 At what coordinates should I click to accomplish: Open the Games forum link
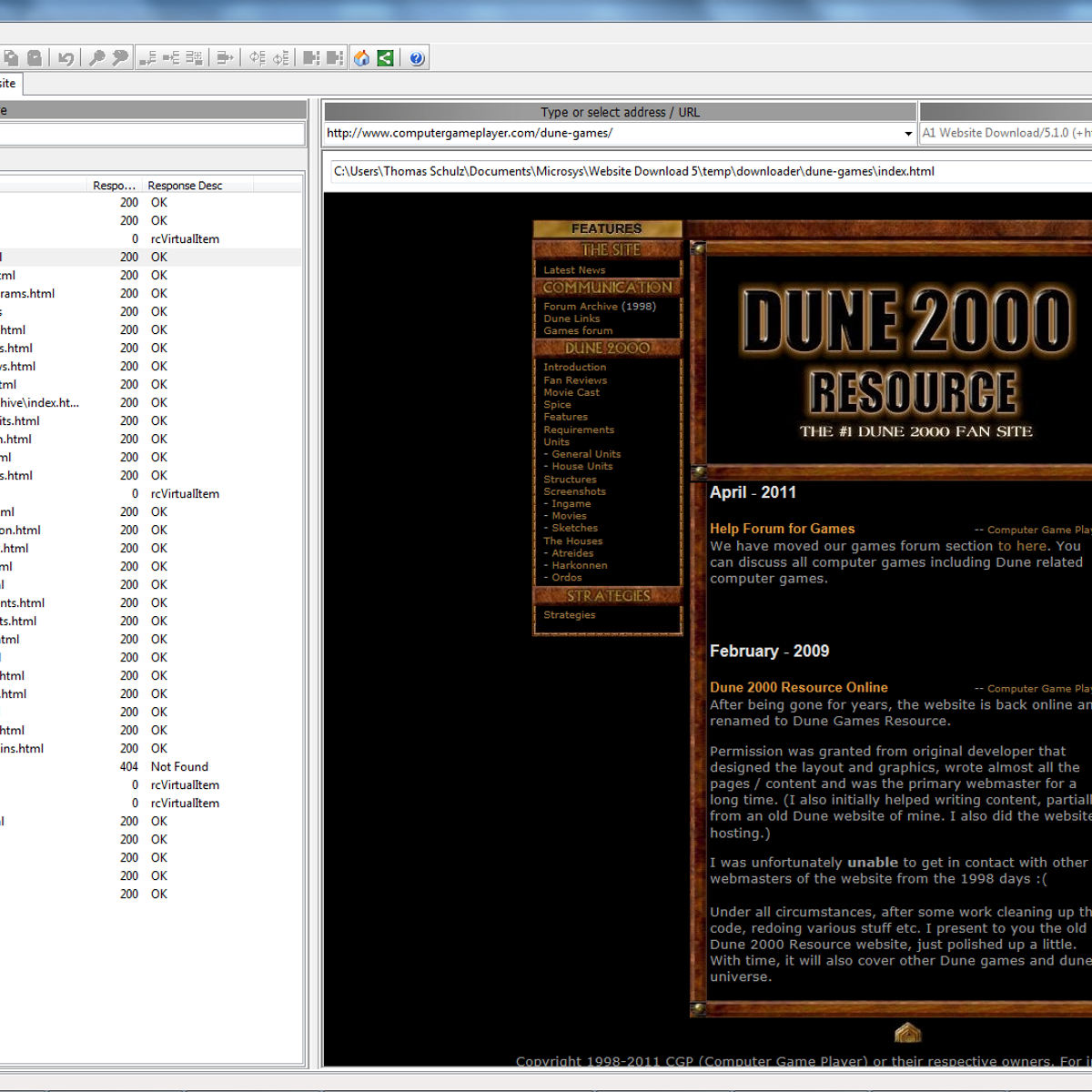coord(578,330)
